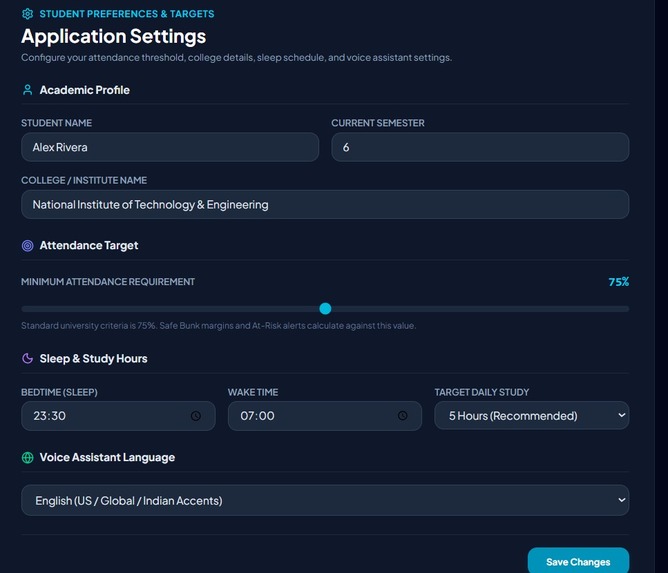Image resolution: width=668 pixels, height=573 pixels.
Task: Click the Target Daily Study label
Action: click(x=482, y=392)
